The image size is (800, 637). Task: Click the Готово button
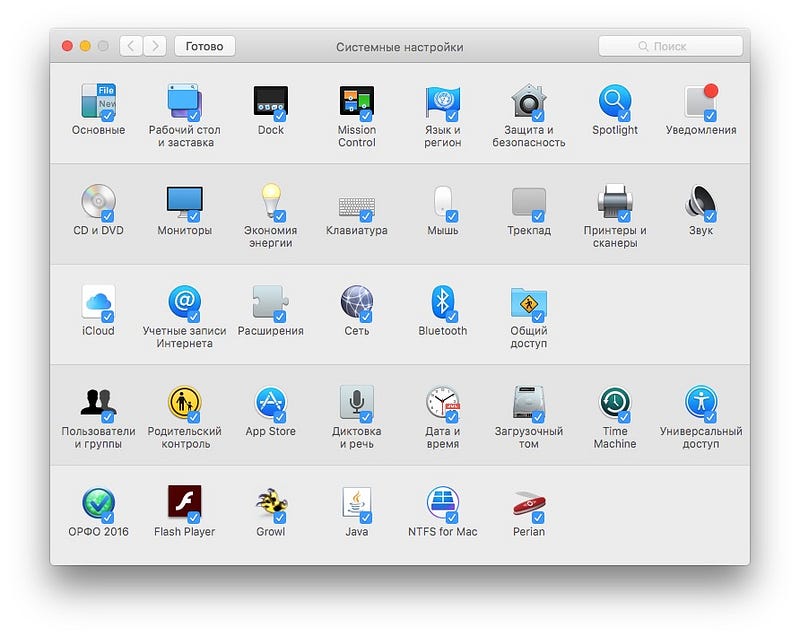(x=205, y=46)
